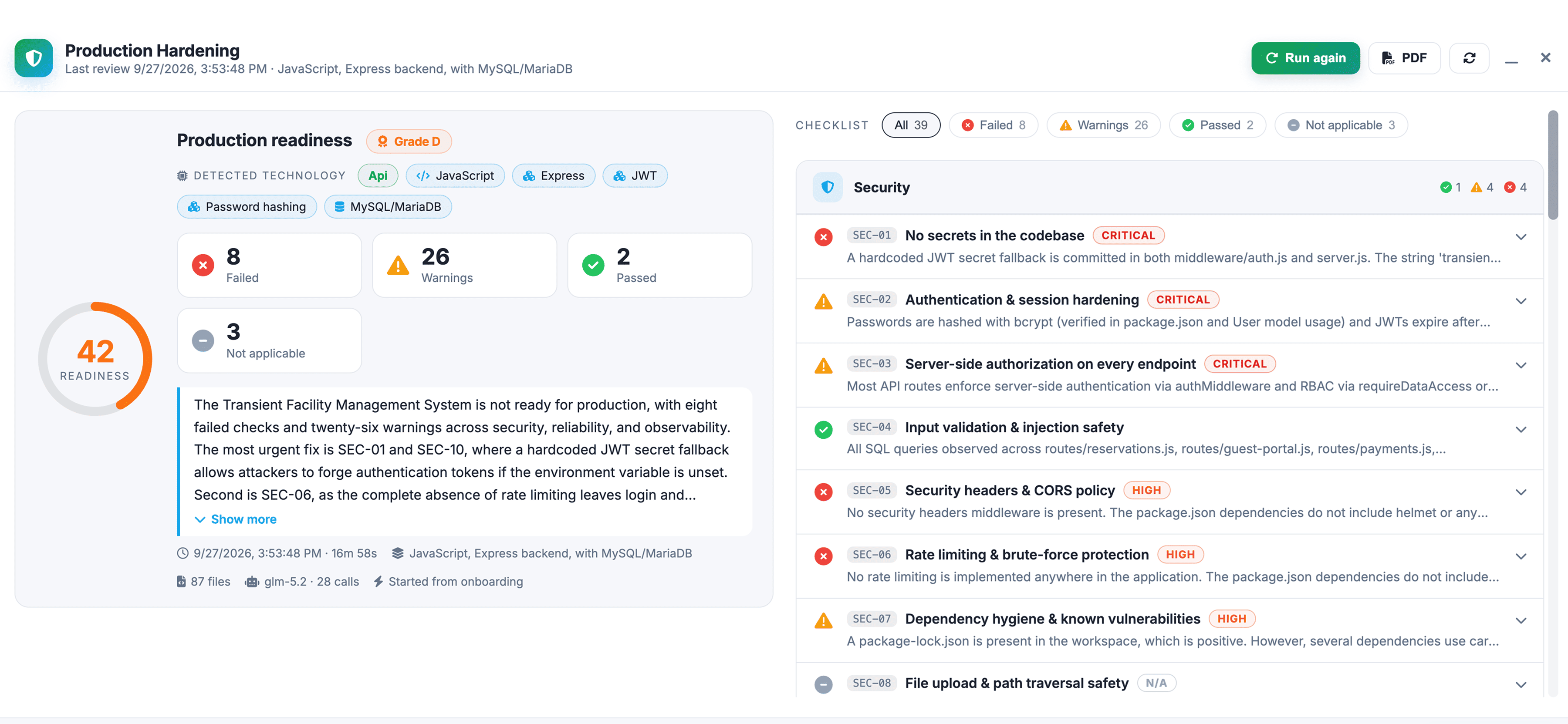The width and height of the screenshot is (1568, 724).
Task: Click the gray N/A icon on SEC-08 row
Action: pos(823,684)
